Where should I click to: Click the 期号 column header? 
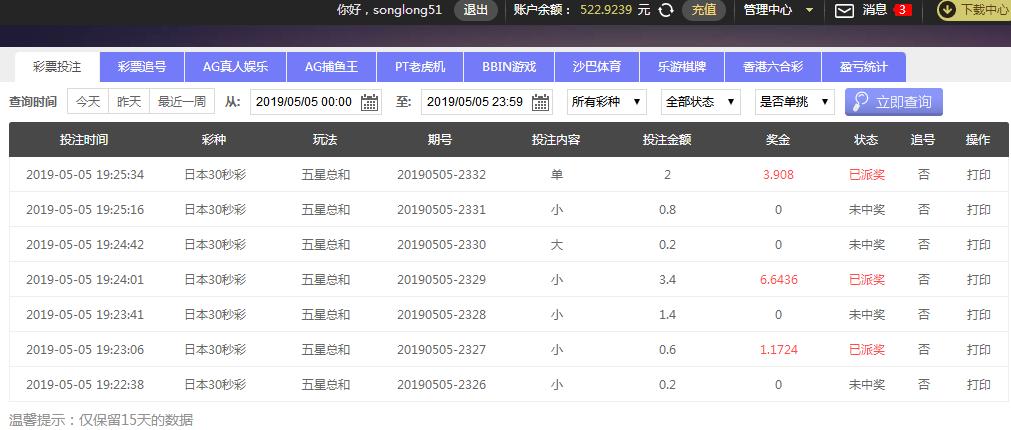(439, 140)
